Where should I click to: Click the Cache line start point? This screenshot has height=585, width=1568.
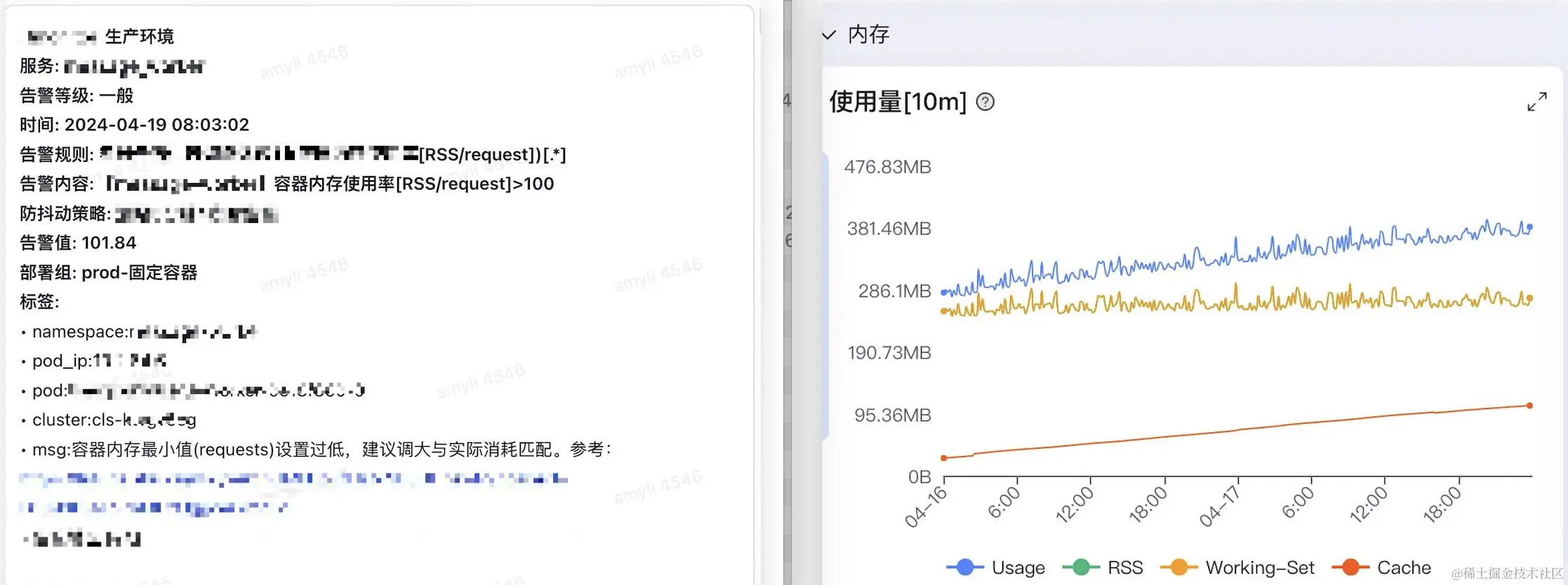click(x=944, y=458)
